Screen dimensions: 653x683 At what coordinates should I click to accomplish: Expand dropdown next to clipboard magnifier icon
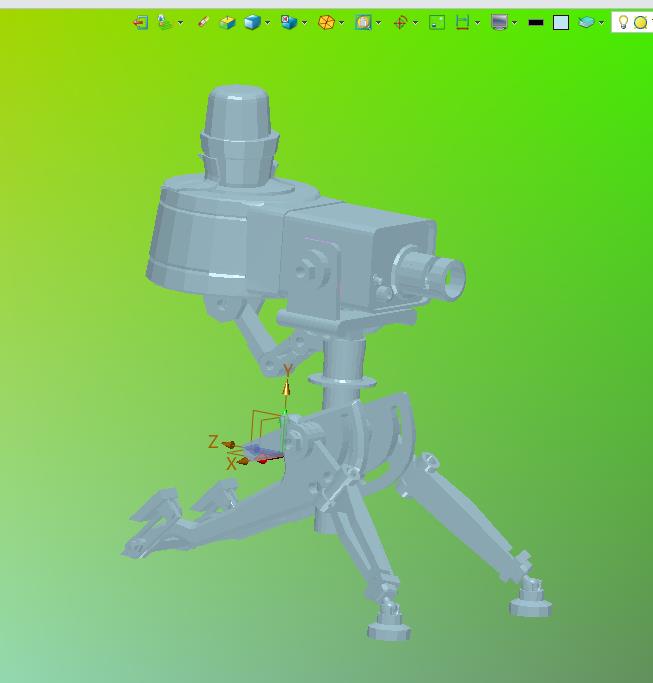tap(379, 22)
